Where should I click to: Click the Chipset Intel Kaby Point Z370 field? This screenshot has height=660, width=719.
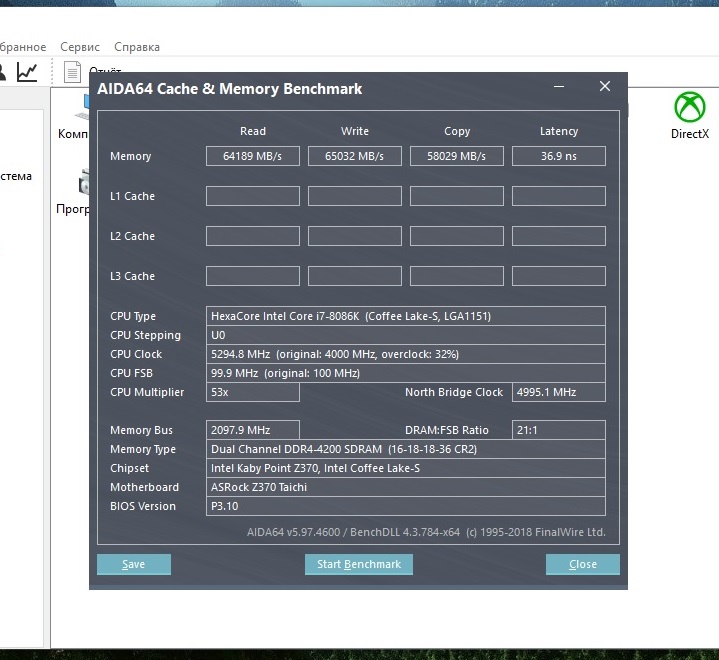tap(406, 468)
